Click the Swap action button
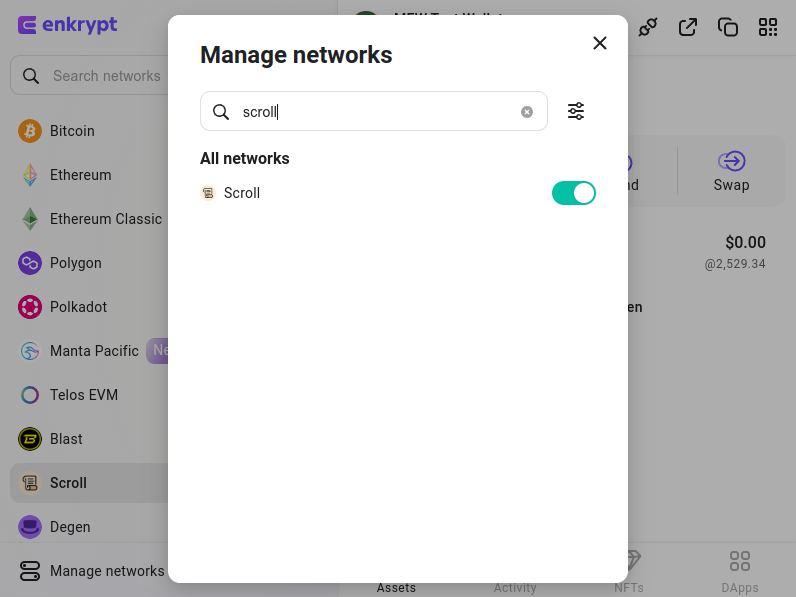 point(732,172)
